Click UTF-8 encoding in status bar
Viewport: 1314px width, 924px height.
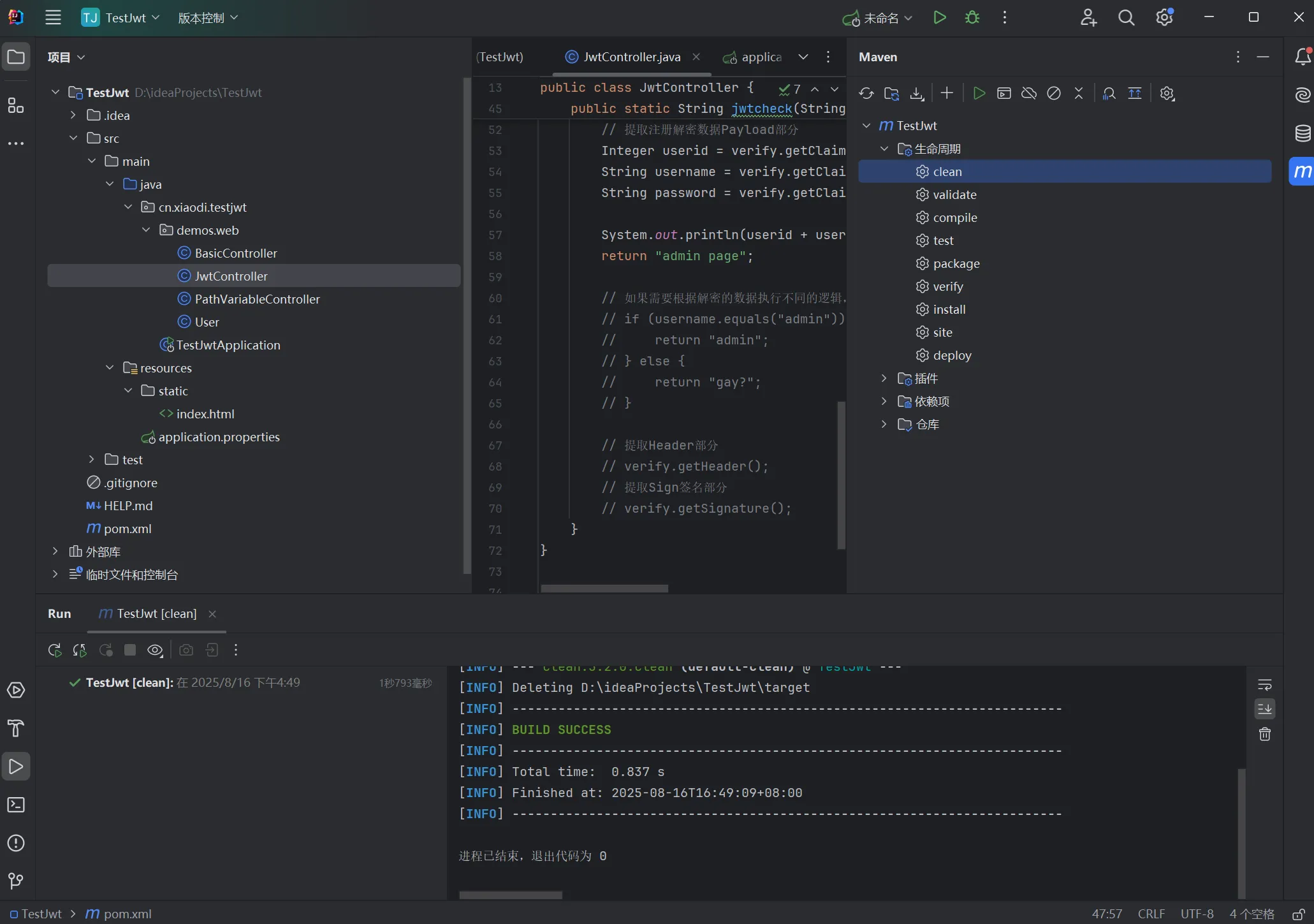point(1196,914)
